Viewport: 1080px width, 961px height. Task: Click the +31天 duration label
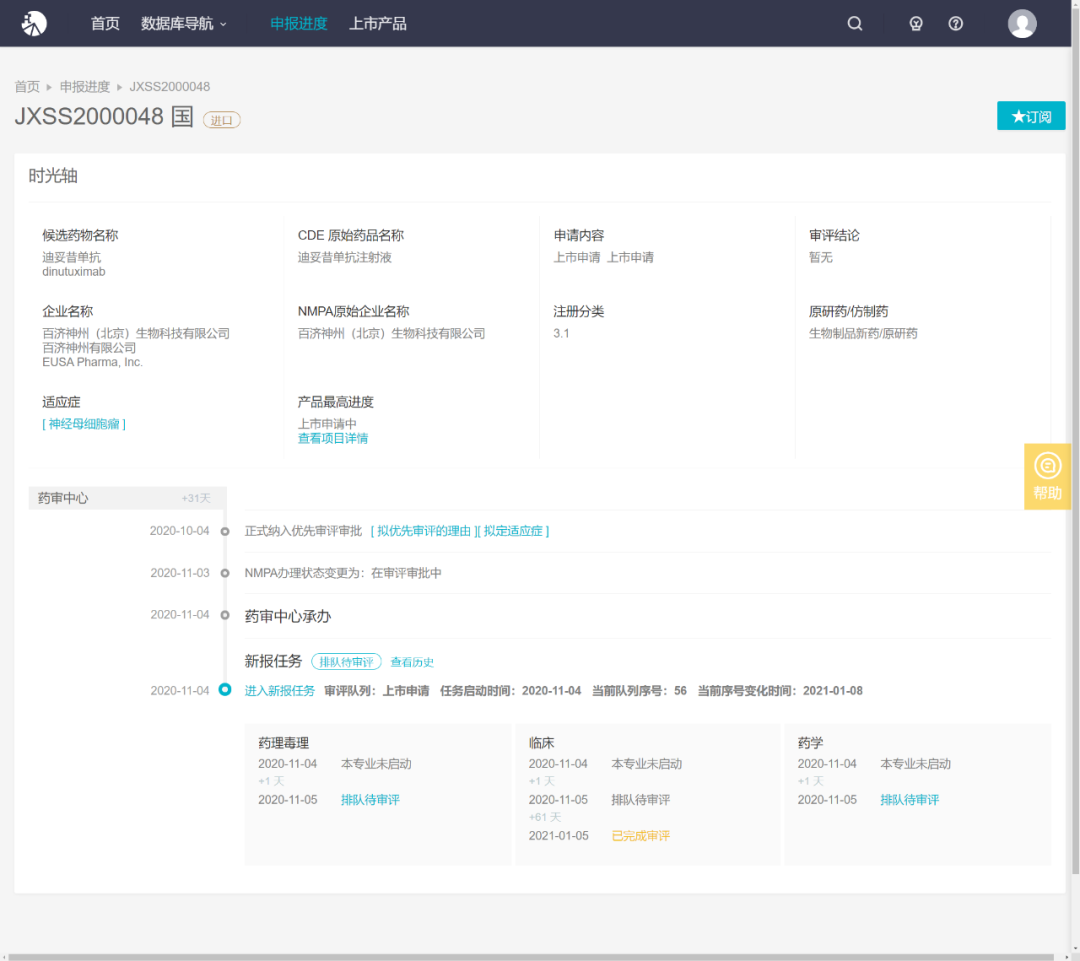(196, 498)
